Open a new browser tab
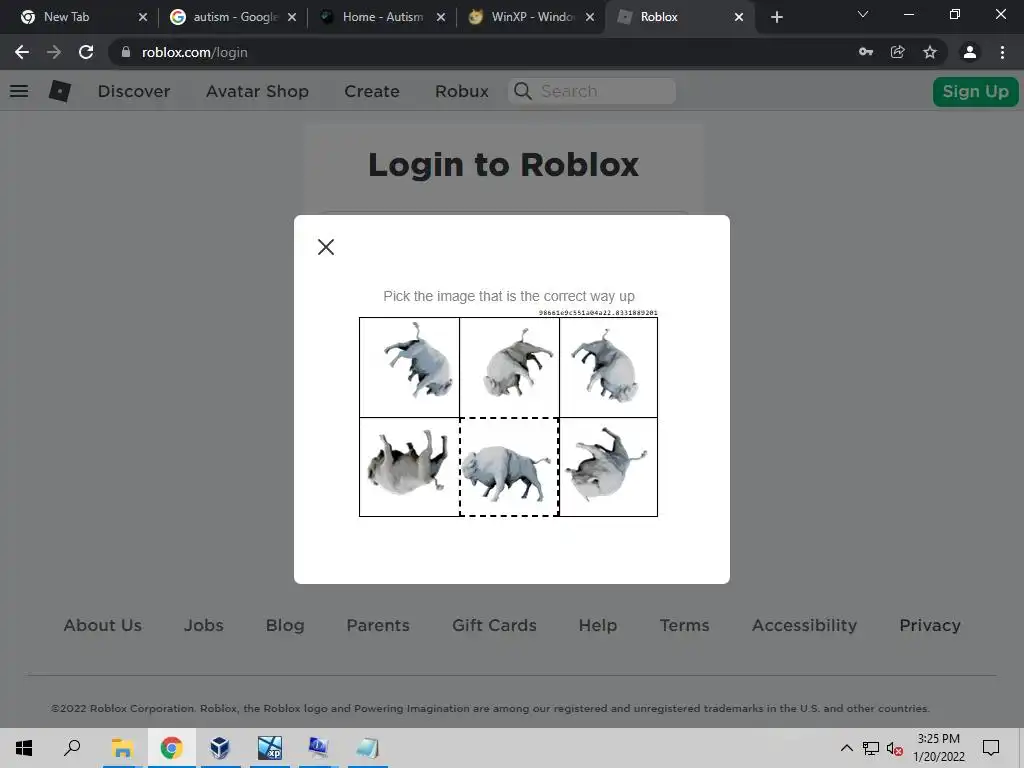1024x768 pixels. (776, 17)
